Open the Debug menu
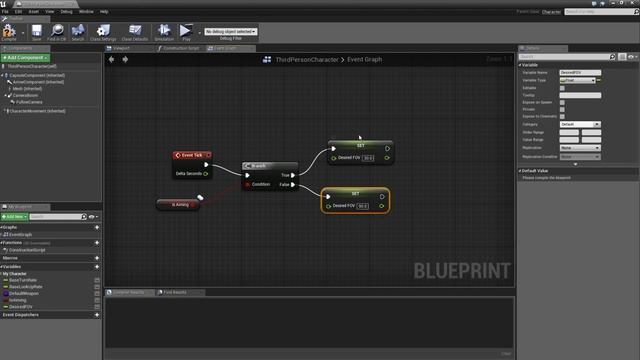Viewport: 640px width, 360px height. [x=66, y=11]
